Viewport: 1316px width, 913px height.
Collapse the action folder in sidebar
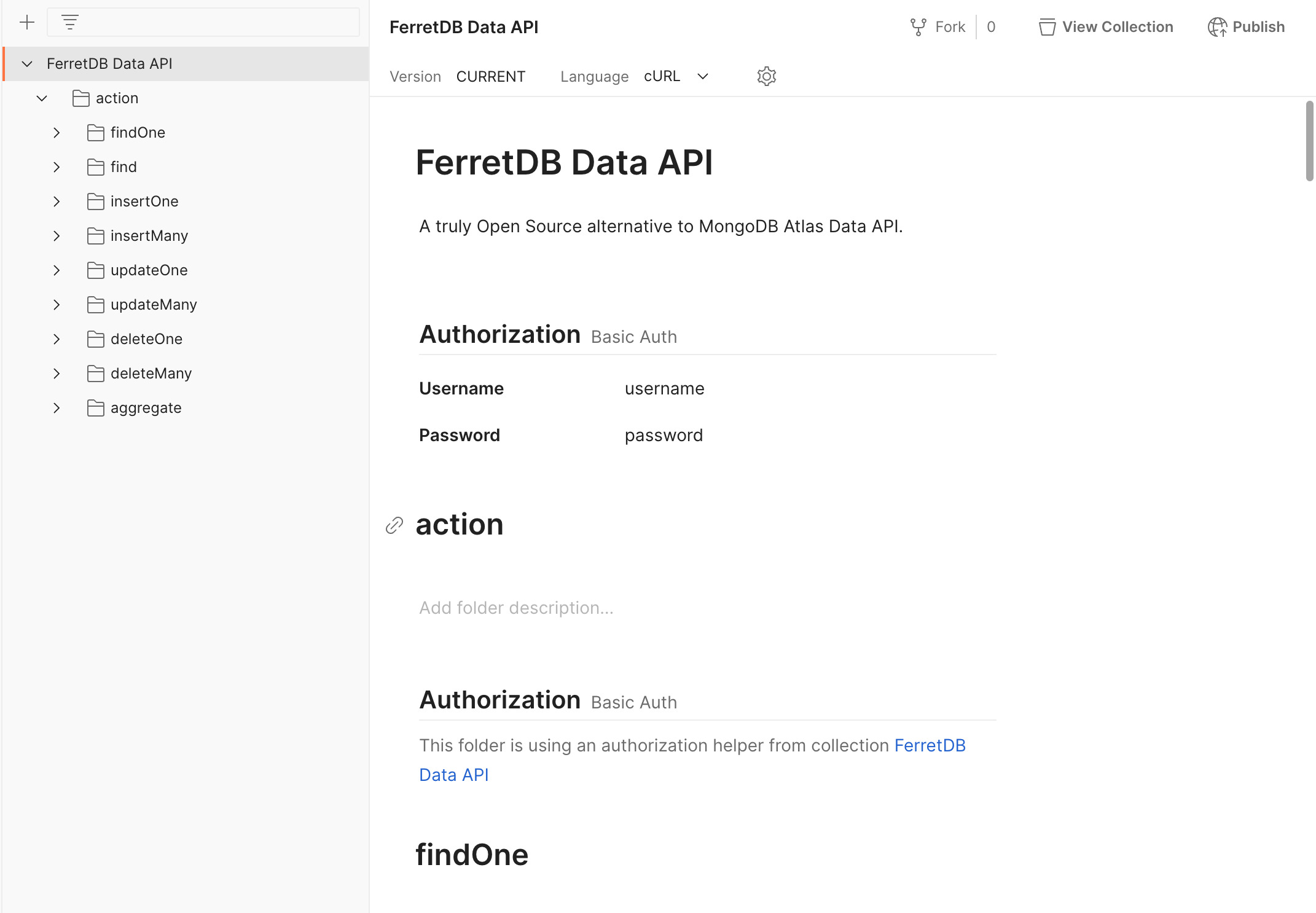pos(42,98)
